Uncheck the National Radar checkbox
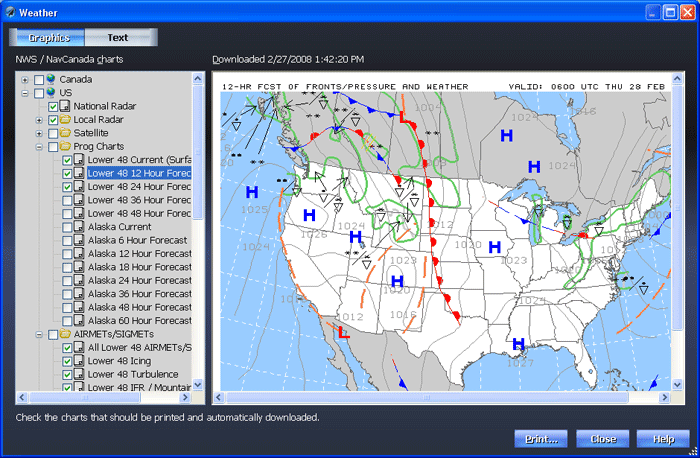The height and width of the screenshot is (458, 700). (x=53, y=106)
